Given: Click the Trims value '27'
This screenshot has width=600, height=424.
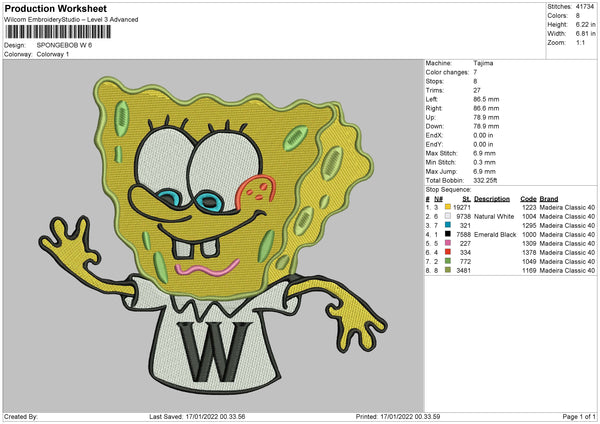Looking at the screenshot, I should tap(477, 90).
